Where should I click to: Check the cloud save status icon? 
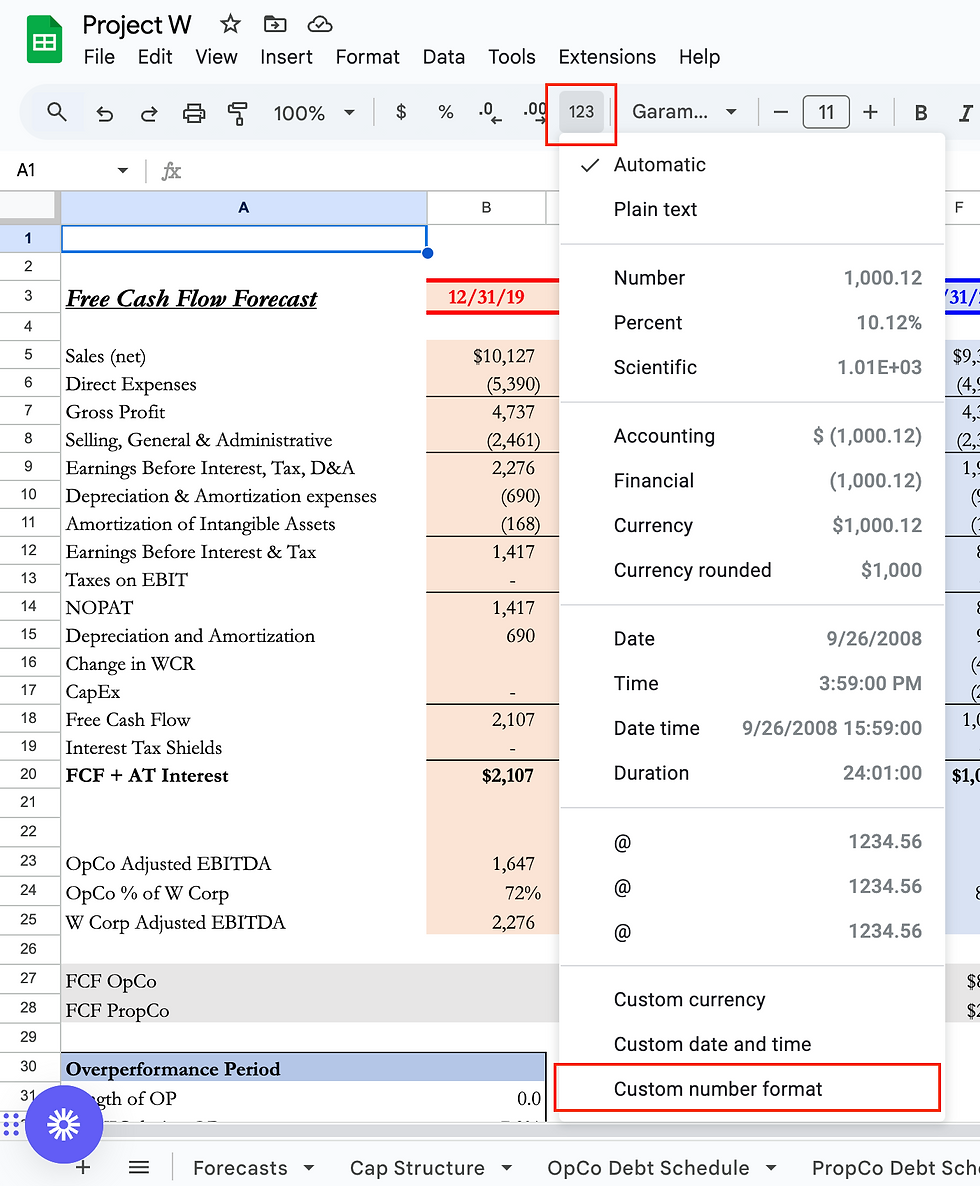[x=319, y=25]
